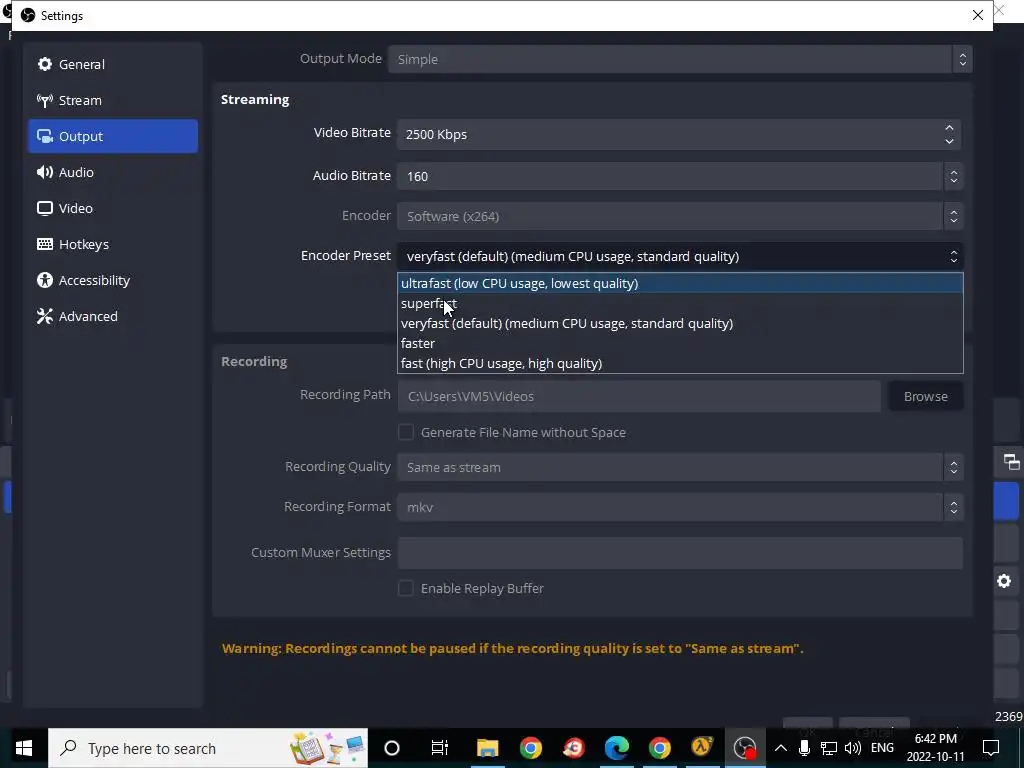
Task: Show hidden system tray icons
Action: tap(780, 748)
